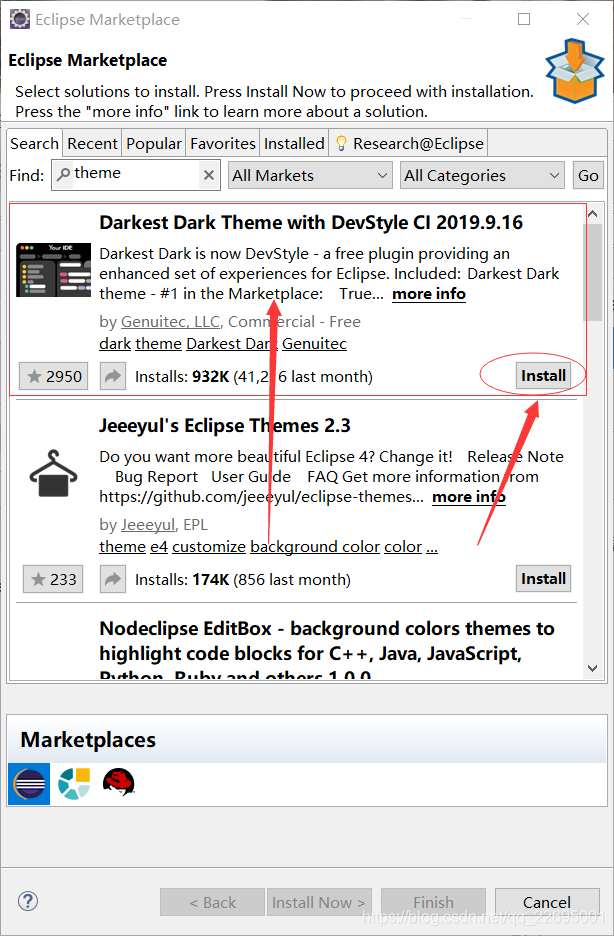
Task: Click the 'Genuitec' tag link
Action: tap(314, 344)
